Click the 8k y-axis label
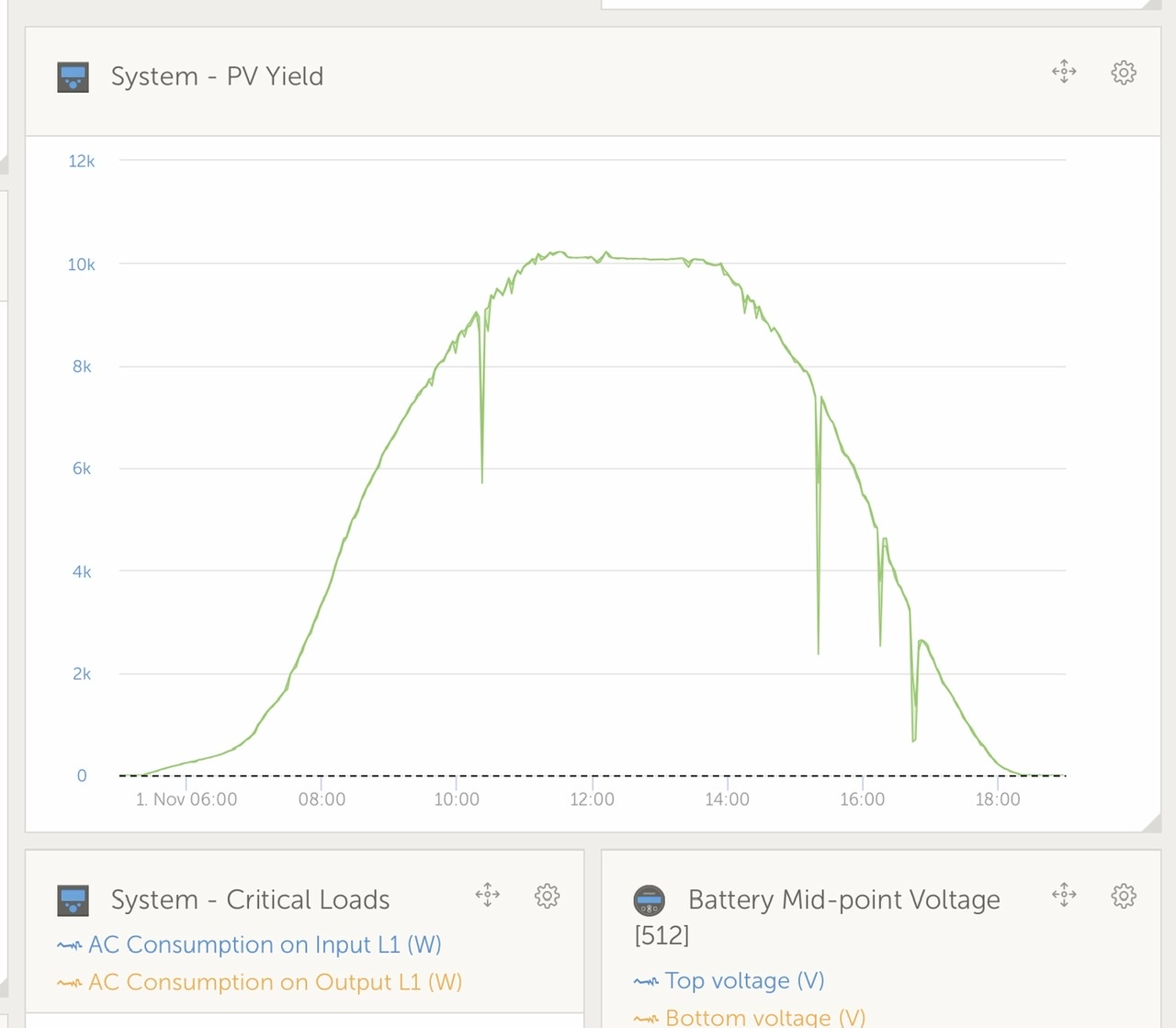1176x1028 pixels. (x=82, y=367)
